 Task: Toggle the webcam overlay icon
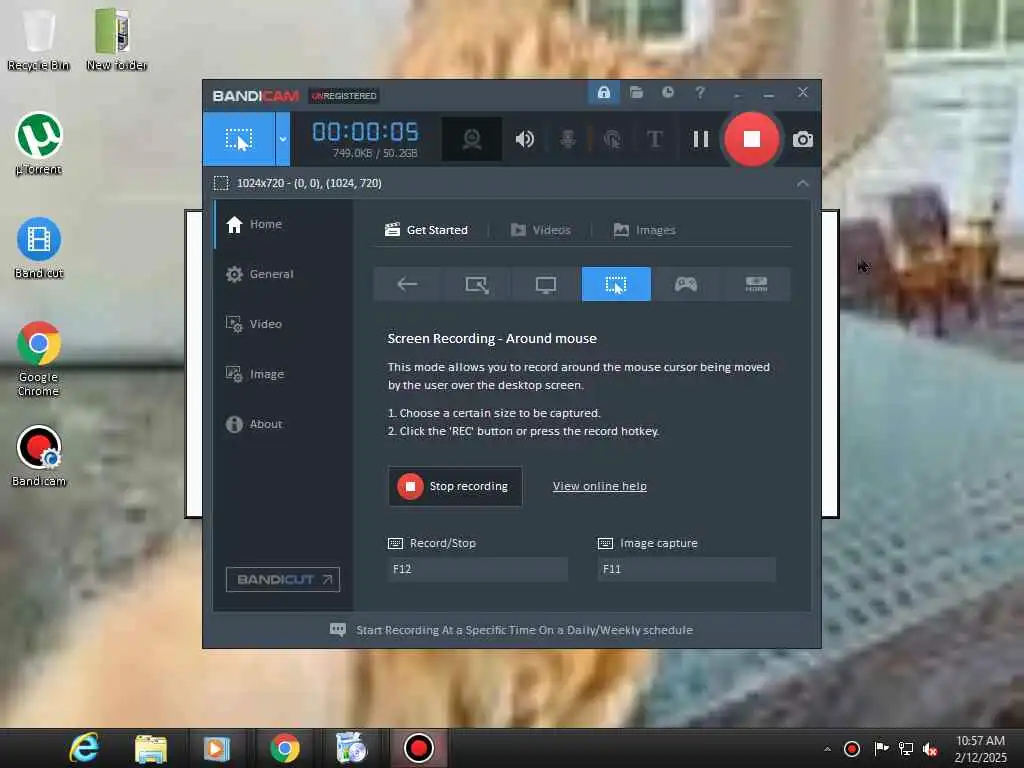click(x=472, y=139)
